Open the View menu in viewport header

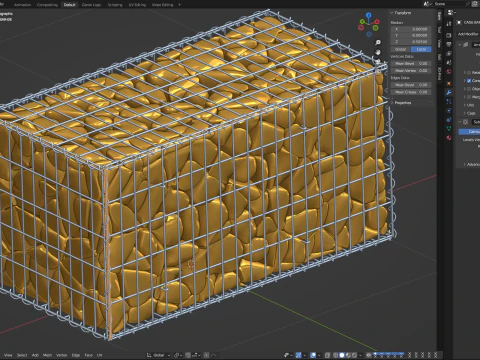[8, 355]
